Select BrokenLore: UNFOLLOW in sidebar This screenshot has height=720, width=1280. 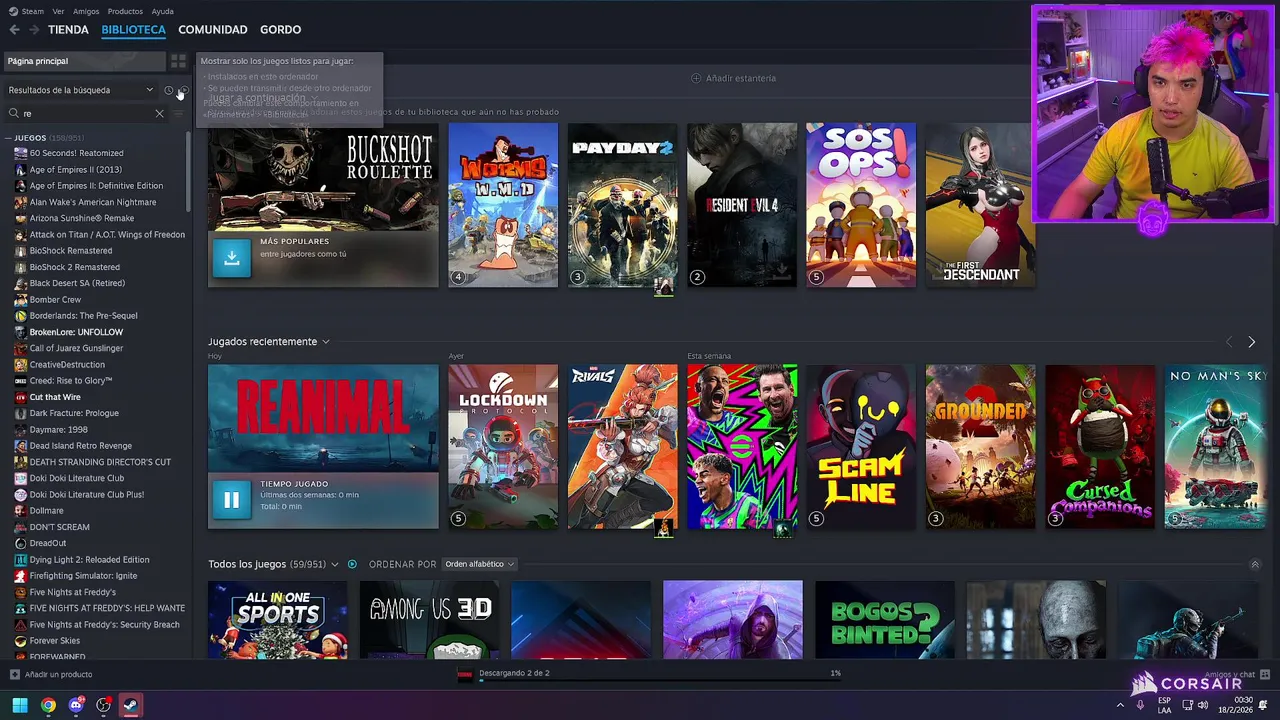click(76, 332)
